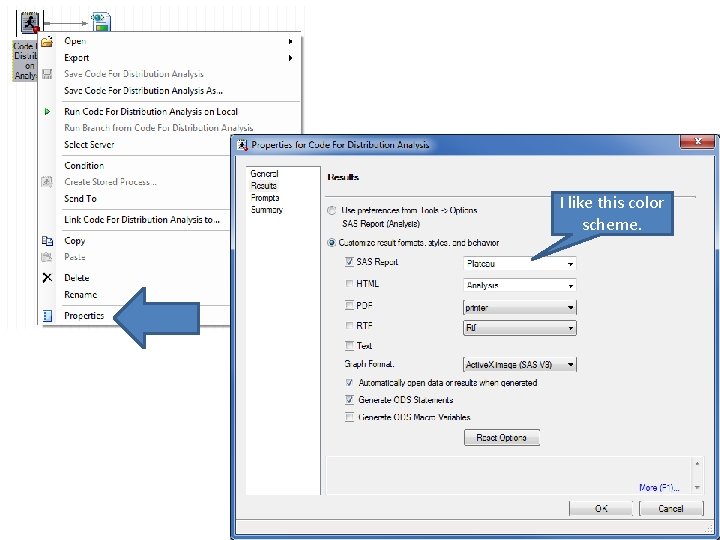Image resolution: width=720 pixels, height=540 pixels.
Task: Click the Properties icon in context menu
Action: click(x=47, y=316)
